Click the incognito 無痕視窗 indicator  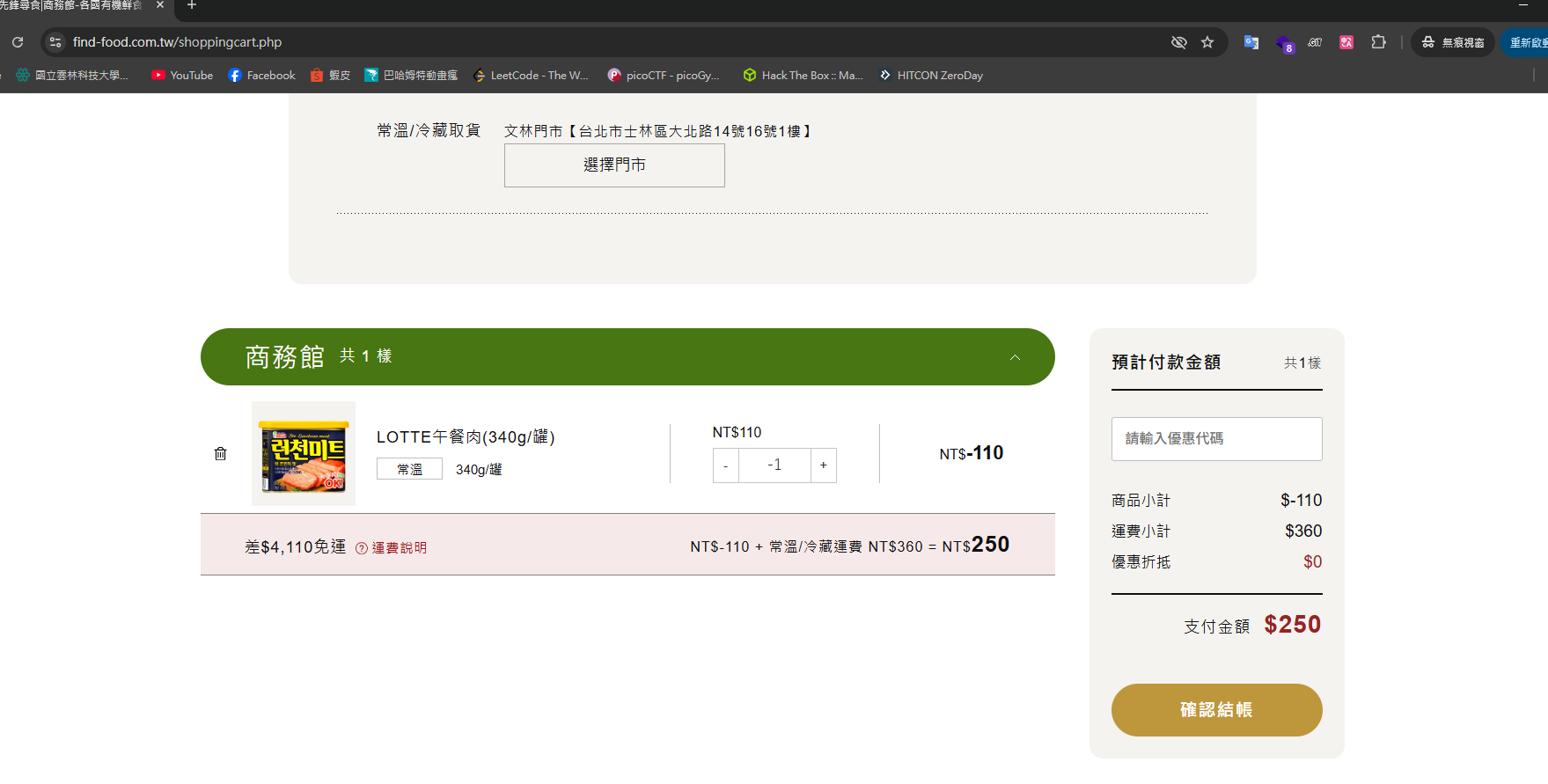[1453, 42]
